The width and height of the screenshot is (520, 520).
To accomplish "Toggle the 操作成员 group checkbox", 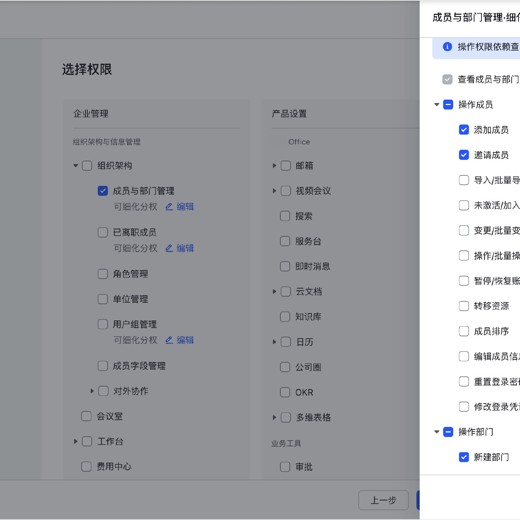I will coord(448,104).
